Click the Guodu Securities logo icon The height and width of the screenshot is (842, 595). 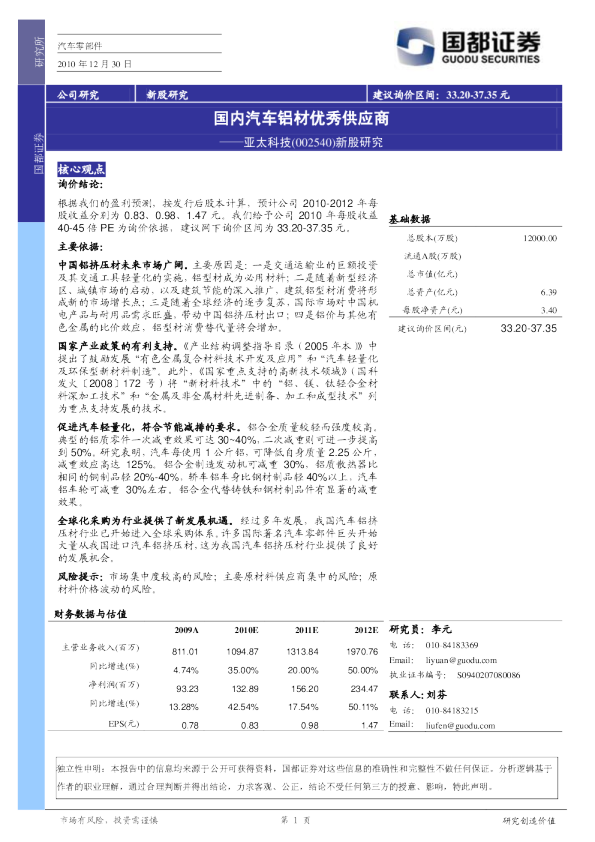pos(415,47)
